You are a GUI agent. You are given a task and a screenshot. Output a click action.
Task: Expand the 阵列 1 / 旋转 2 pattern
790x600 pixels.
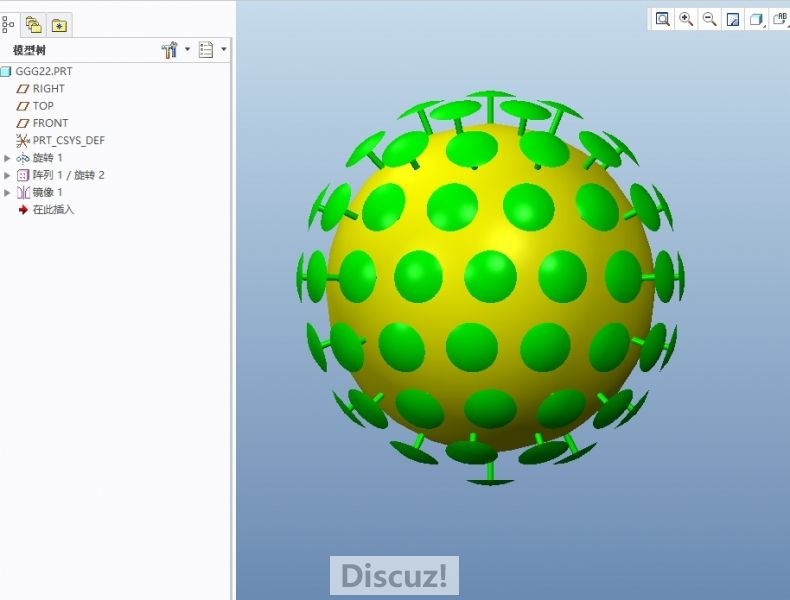tap(7, 175)
